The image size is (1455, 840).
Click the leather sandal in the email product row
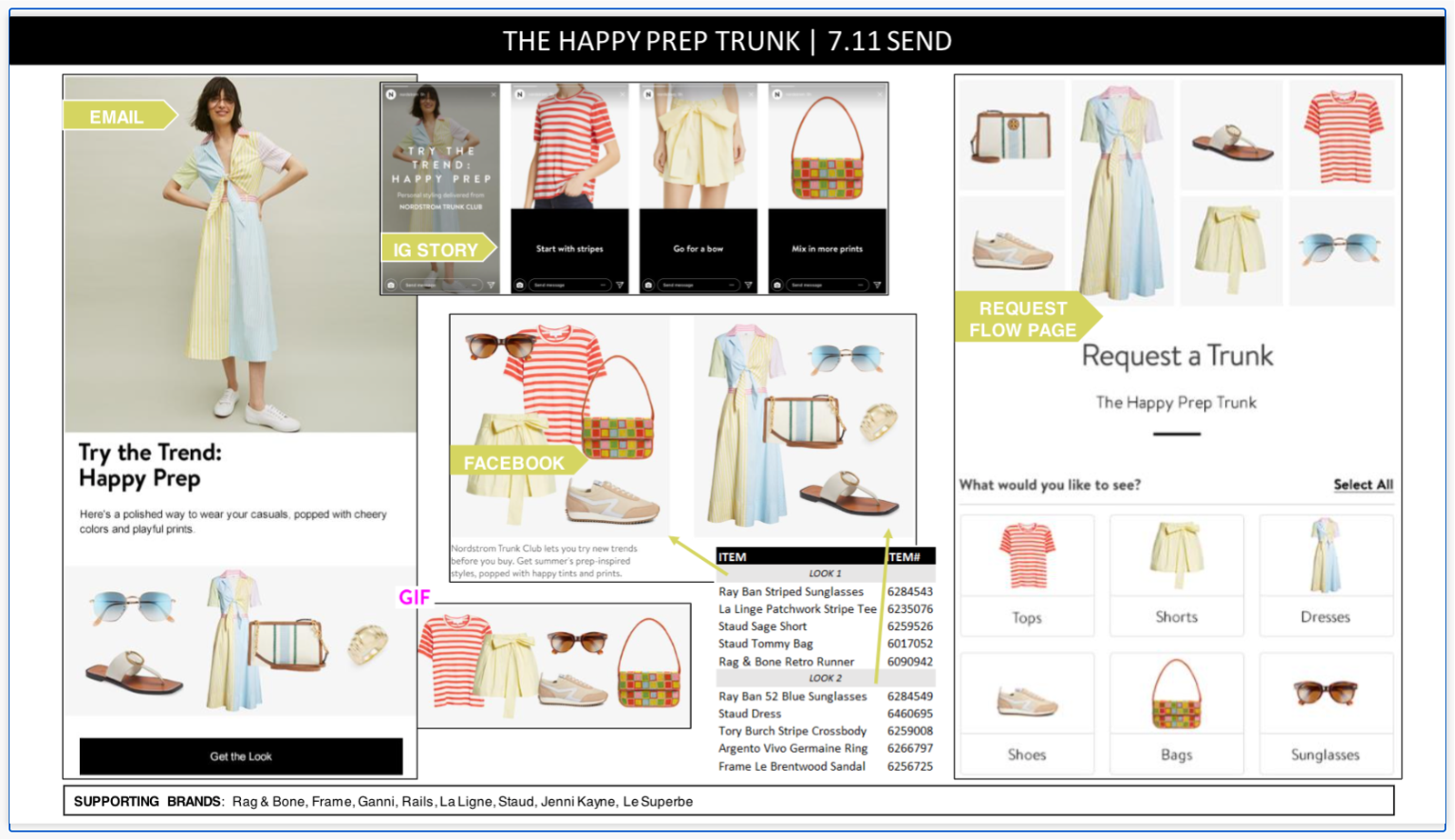(x=134, y=672)
